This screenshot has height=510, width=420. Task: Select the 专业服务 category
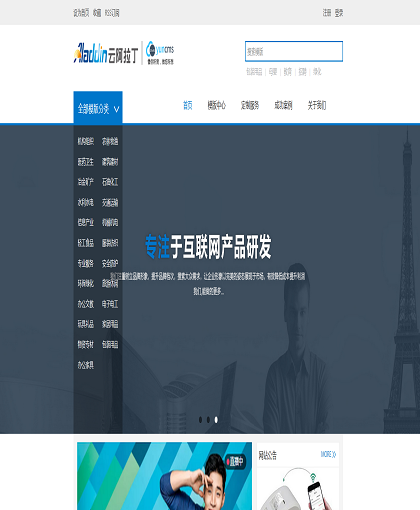[x=86, y=264]
